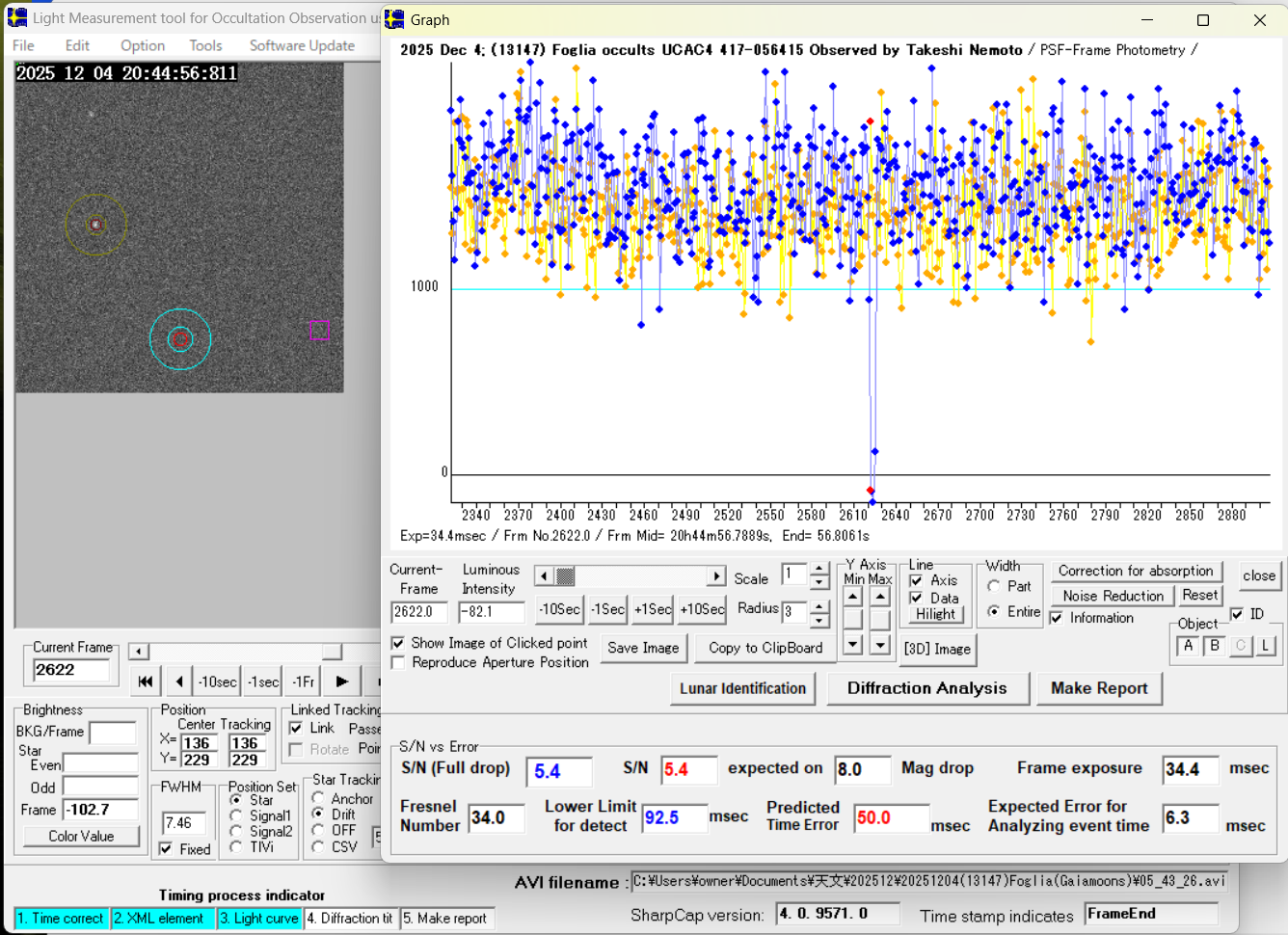Click the graph horizontal scrollbar thumb

[x=566, y=576]
